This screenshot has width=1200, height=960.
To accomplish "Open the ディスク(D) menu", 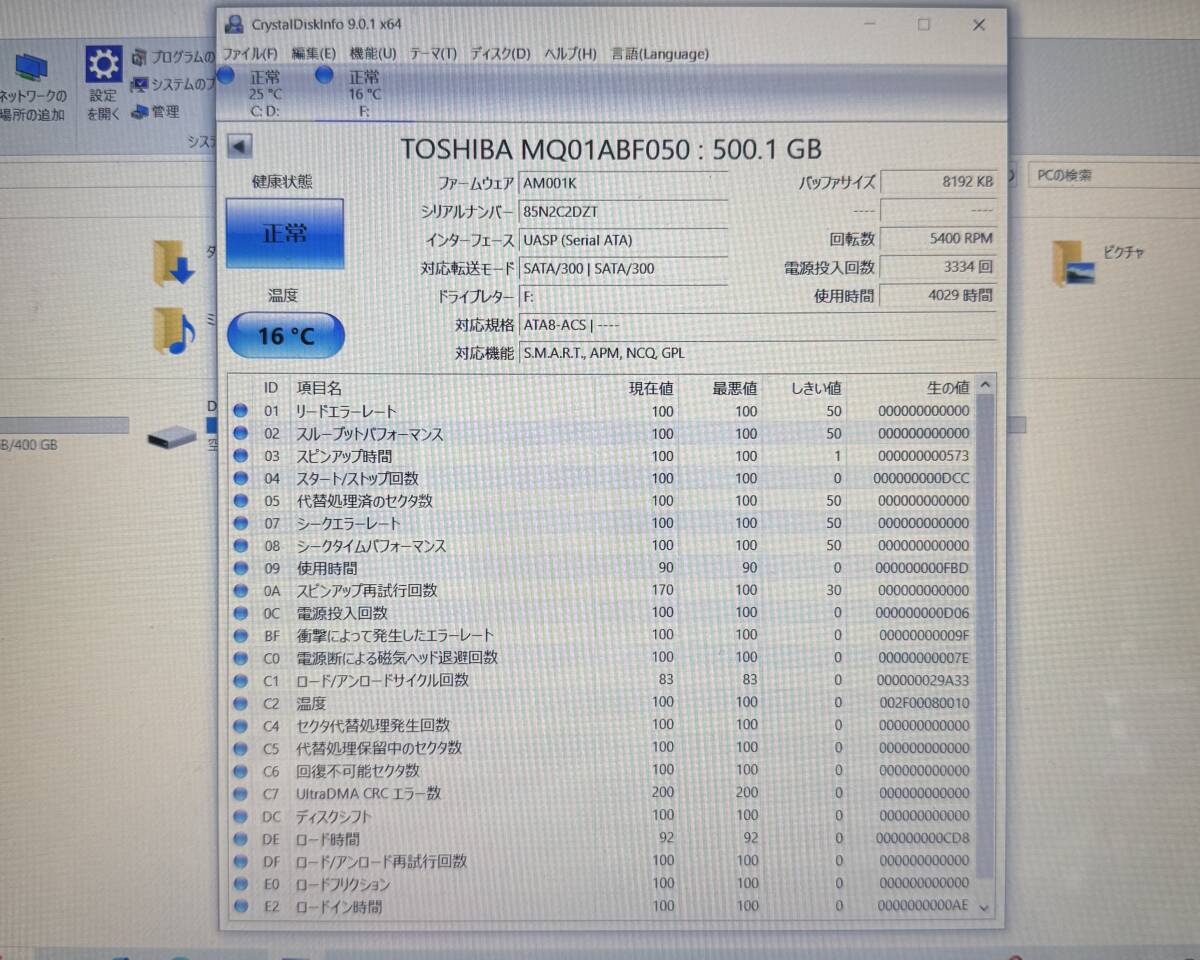I will (x=500, y=54).
